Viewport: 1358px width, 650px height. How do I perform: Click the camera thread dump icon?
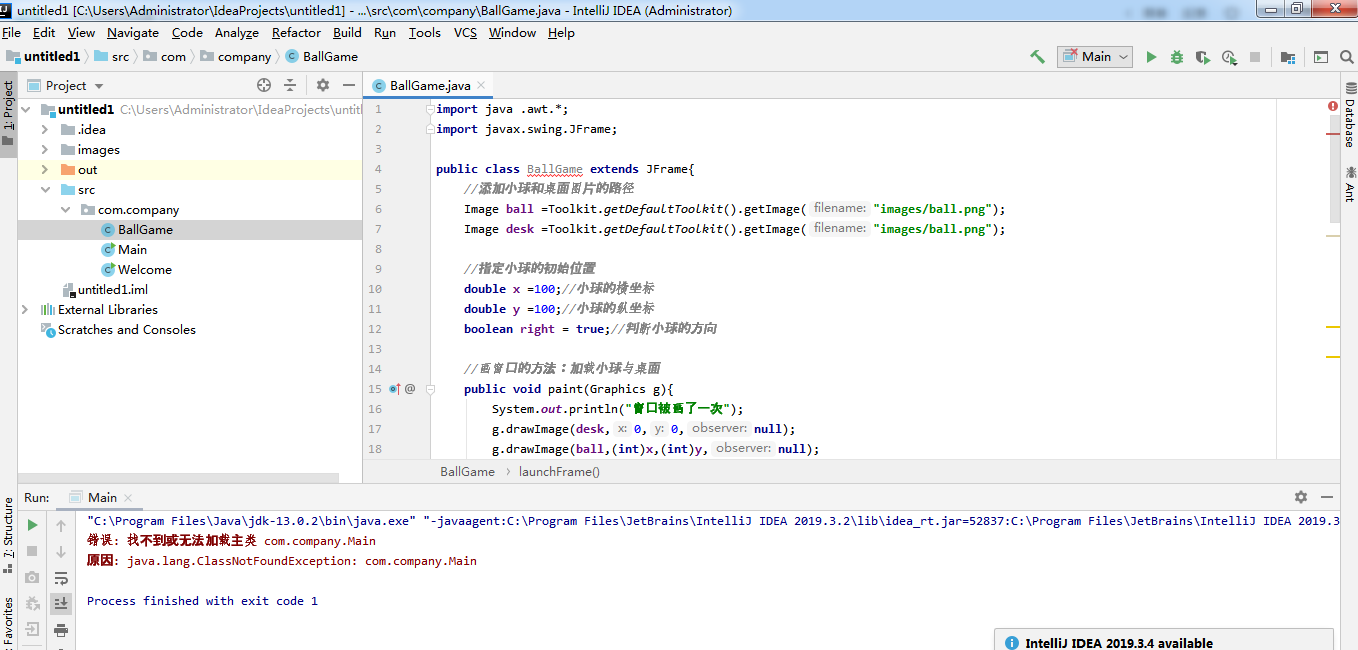click(32, 577)
